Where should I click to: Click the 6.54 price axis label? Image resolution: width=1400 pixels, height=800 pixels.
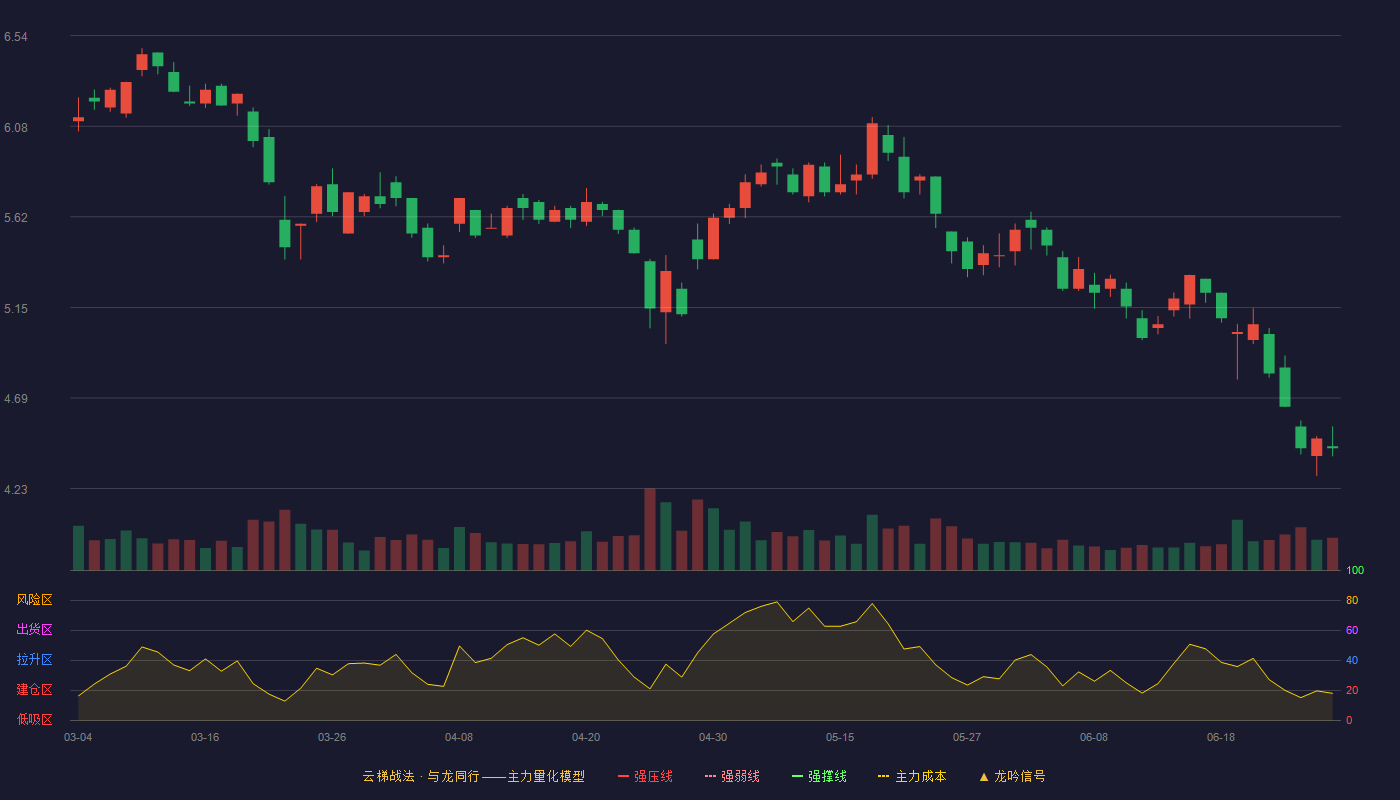point(15,37)
